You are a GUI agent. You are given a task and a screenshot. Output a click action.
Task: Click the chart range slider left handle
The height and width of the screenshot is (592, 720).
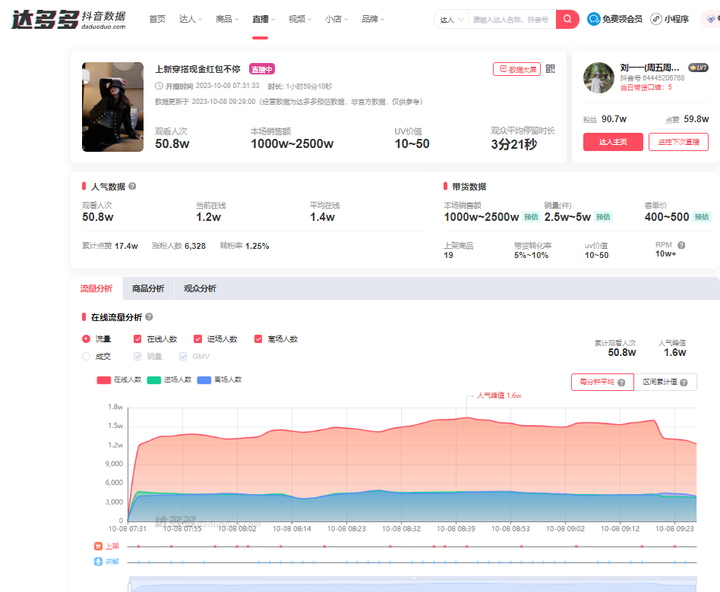click(129, 586)
